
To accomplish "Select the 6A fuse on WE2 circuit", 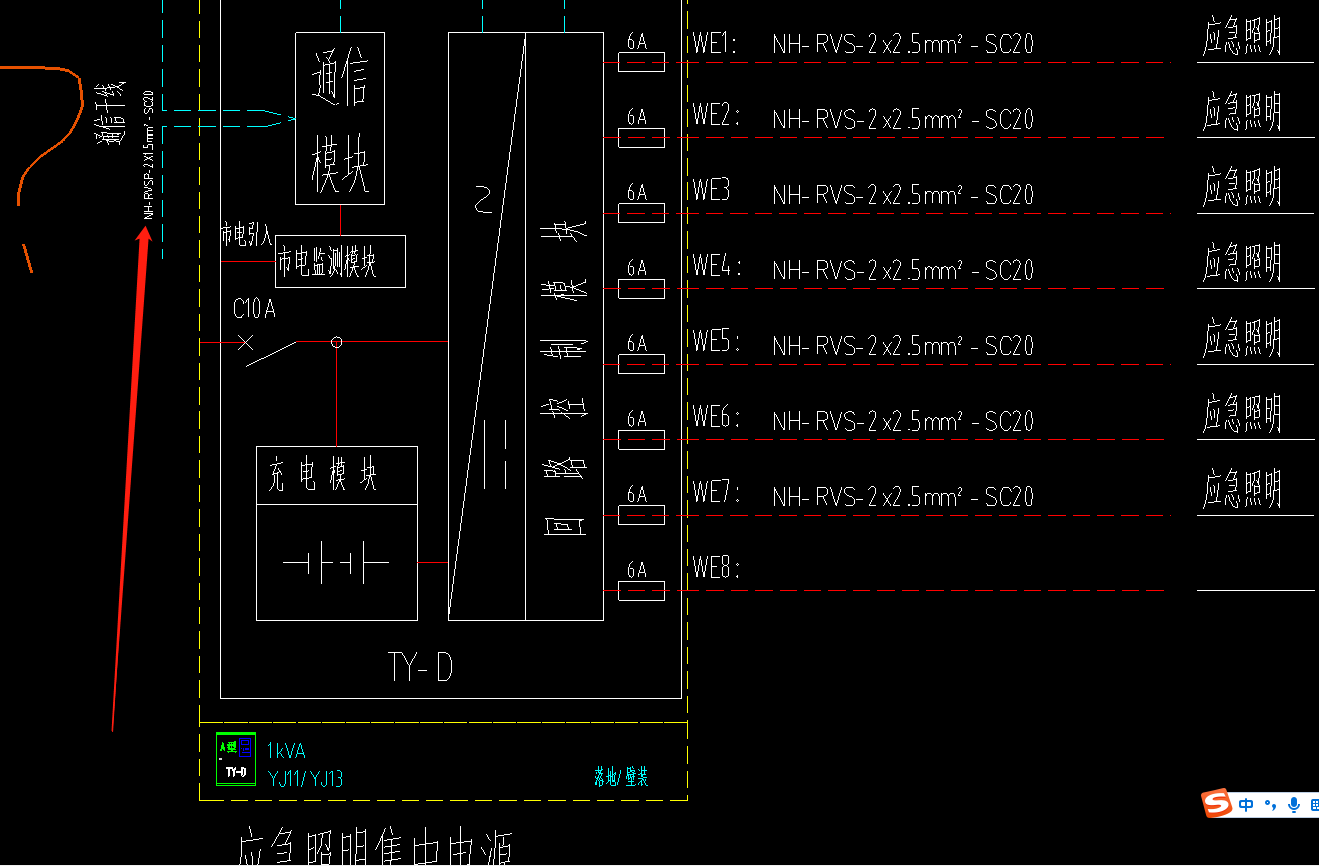I will 641,138.
